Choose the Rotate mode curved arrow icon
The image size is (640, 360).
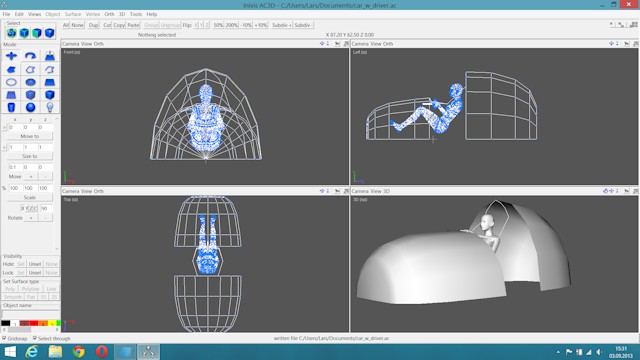pyautogui.click(x=30, y=56)
